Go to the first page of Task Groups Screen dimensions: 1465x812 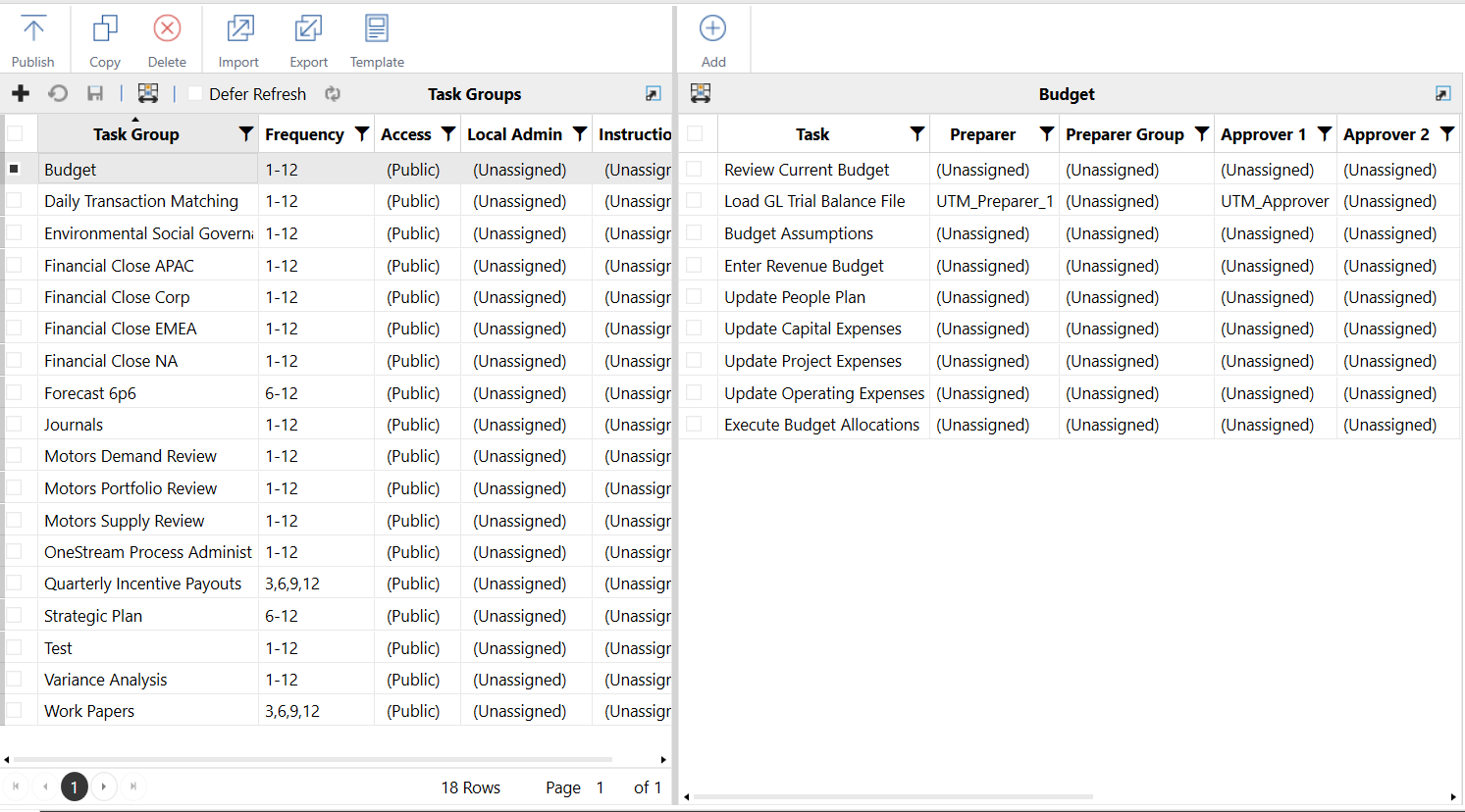tap(16, 786)
